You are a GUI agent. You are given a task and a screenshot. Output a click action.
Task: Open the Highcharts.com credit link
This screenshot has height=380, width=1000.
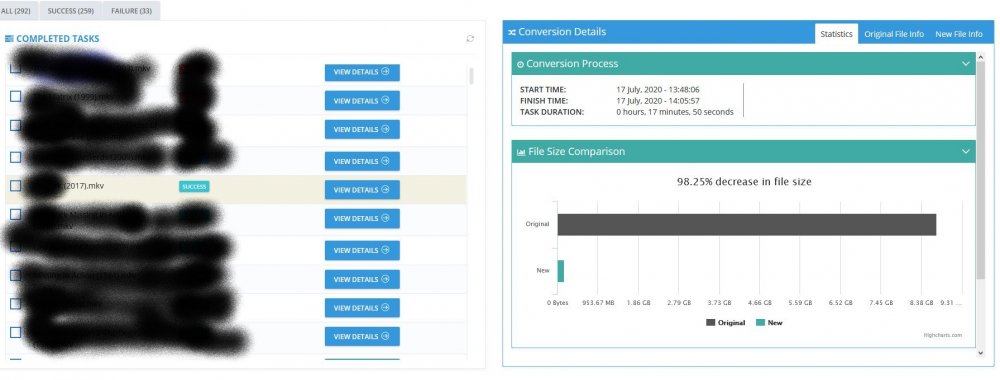coord(942,335)
